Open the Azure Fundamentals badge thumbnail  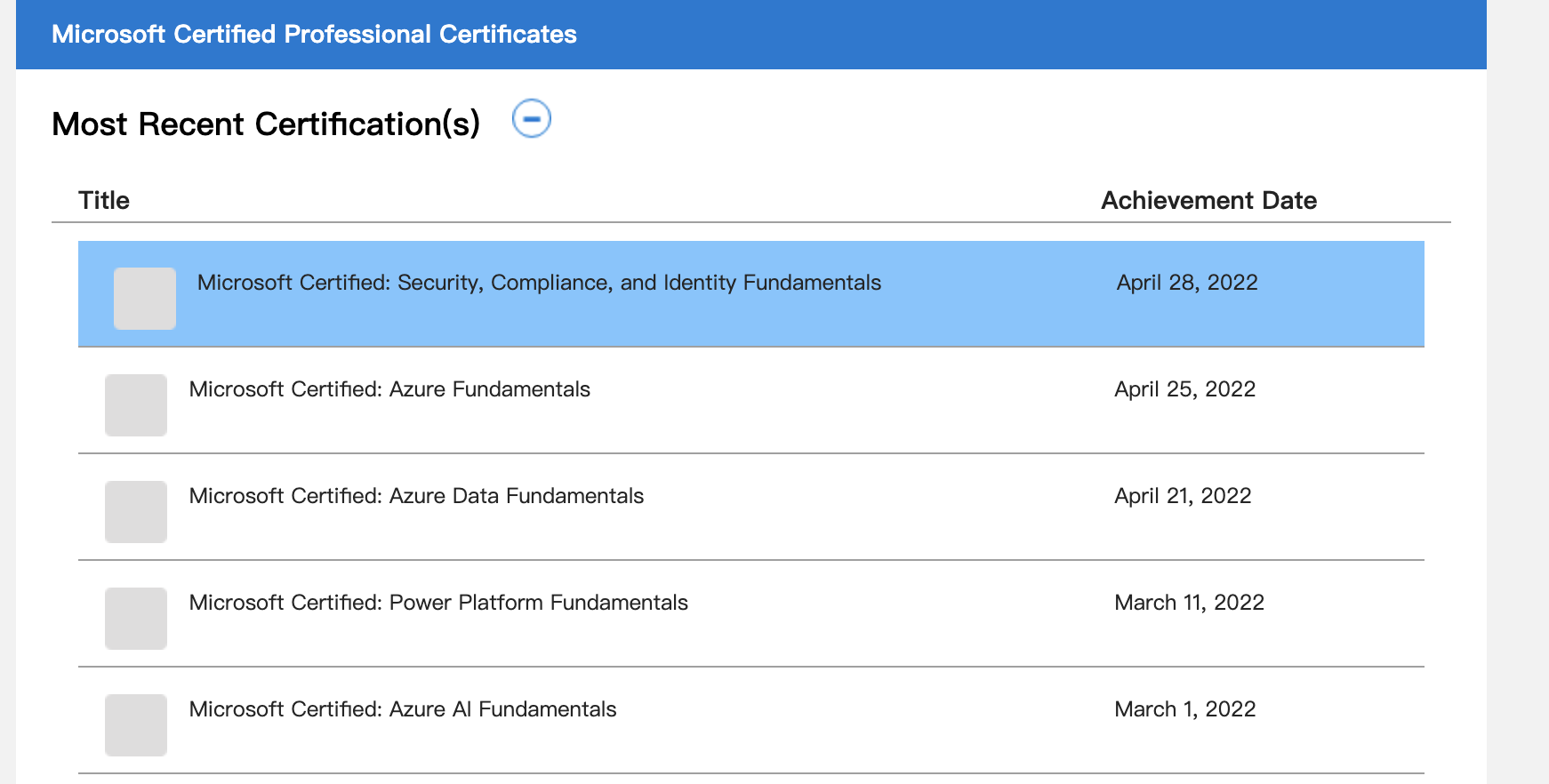(136, 405)
